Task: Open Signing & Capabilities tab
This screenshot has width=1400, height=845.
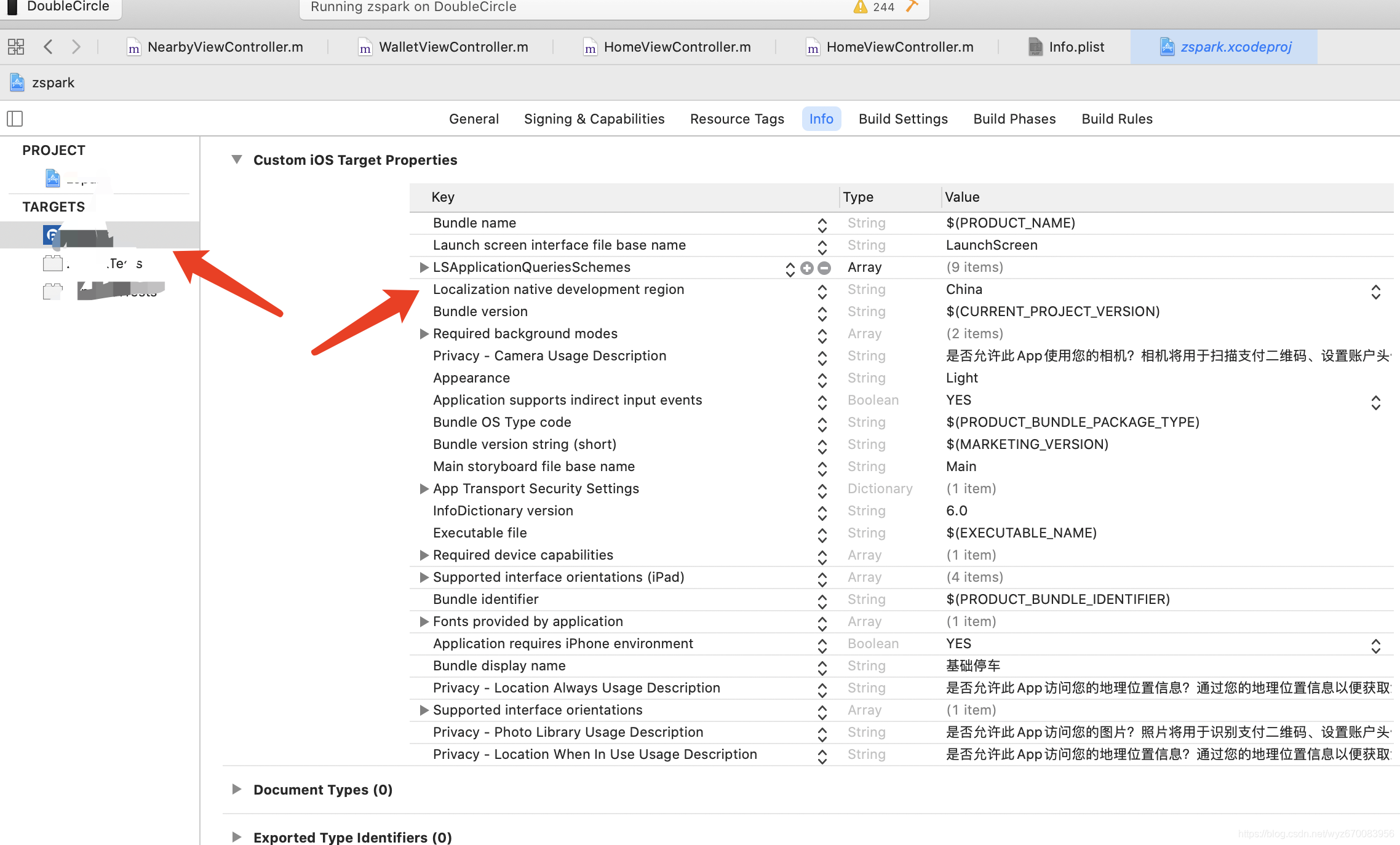Action: [594, 119]
